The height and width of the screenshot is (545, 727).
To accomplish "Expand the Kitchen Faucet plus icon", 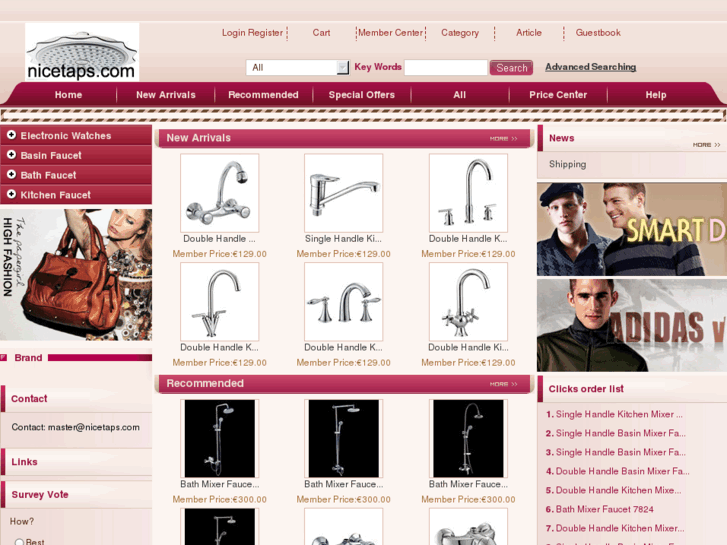I will point(12,194).
